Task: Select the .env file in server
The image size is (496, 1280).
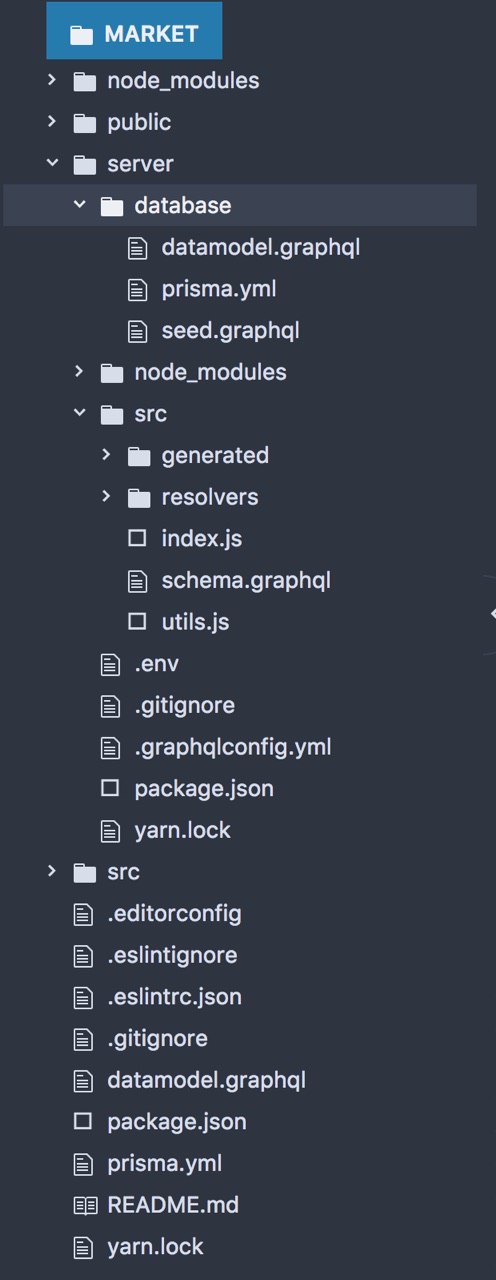Action: pos(156,663)
